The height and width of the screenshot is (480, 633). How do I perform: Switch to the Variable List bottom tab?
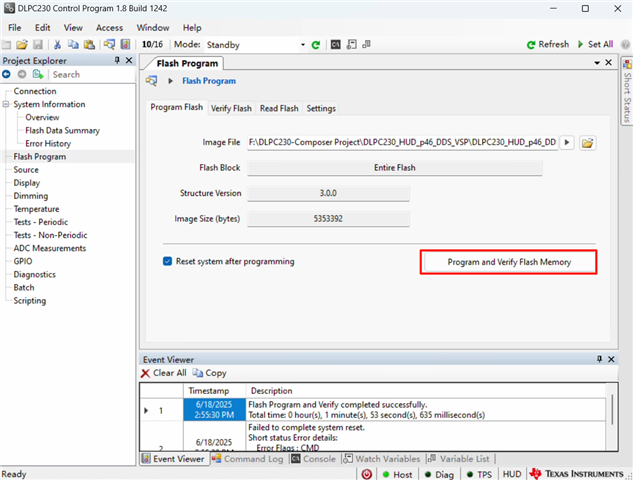(x=459, y=459)
